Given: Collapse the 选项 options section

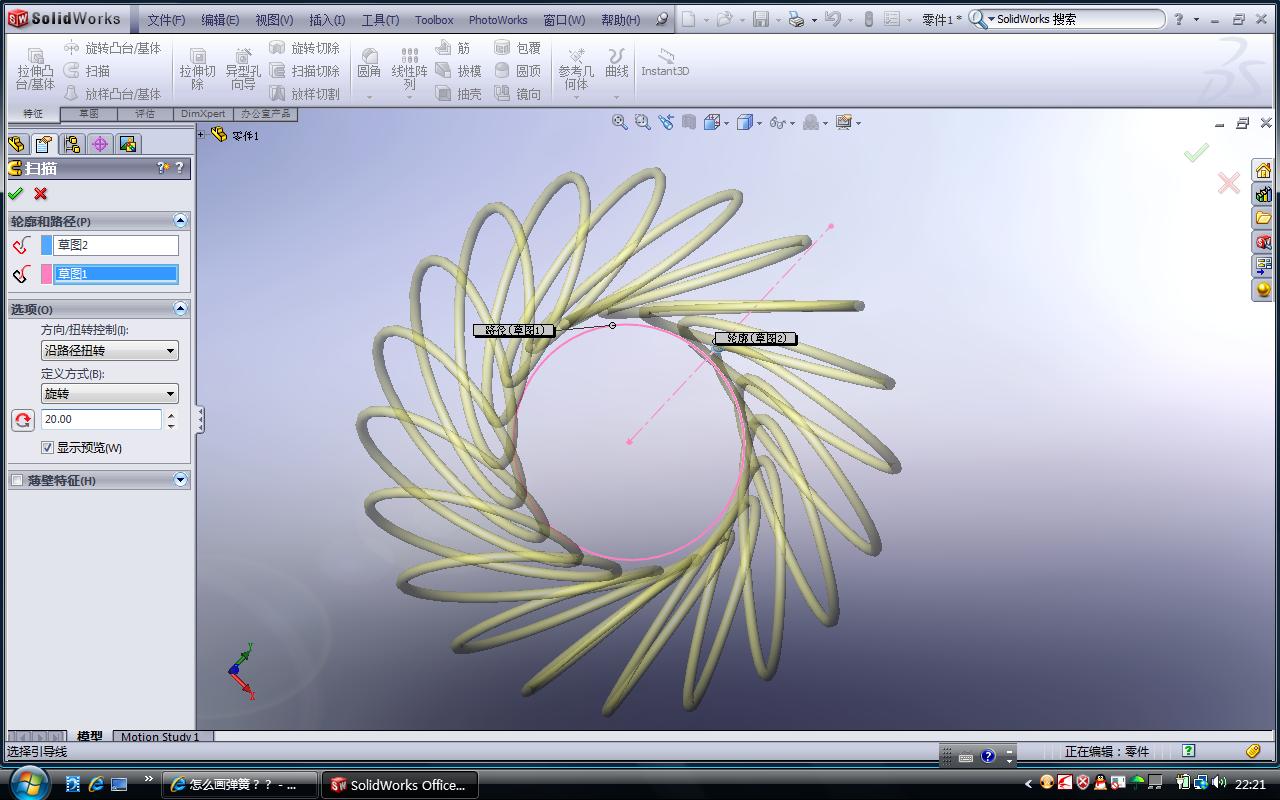Looking at the screenshot, I should pos(180,309).
